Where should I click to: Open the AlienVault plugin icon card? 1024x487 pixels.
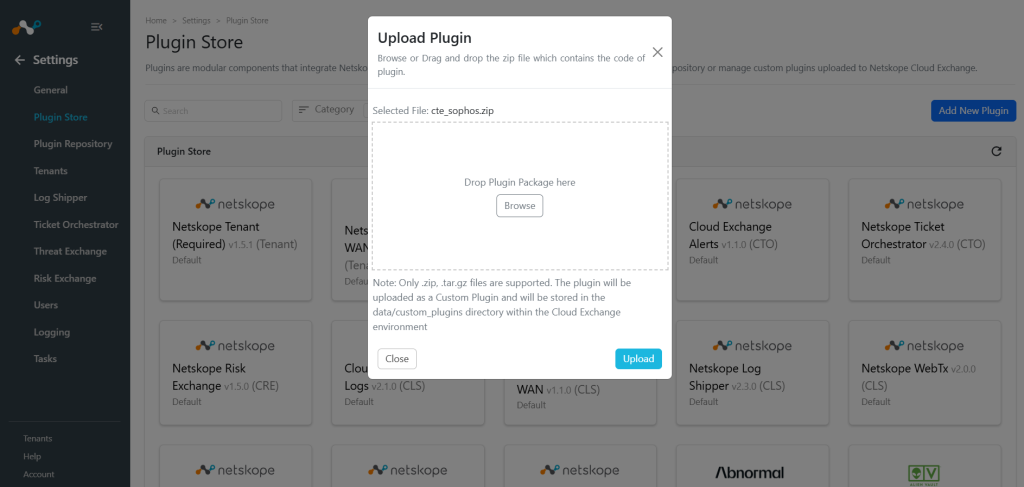coord(924,475)
